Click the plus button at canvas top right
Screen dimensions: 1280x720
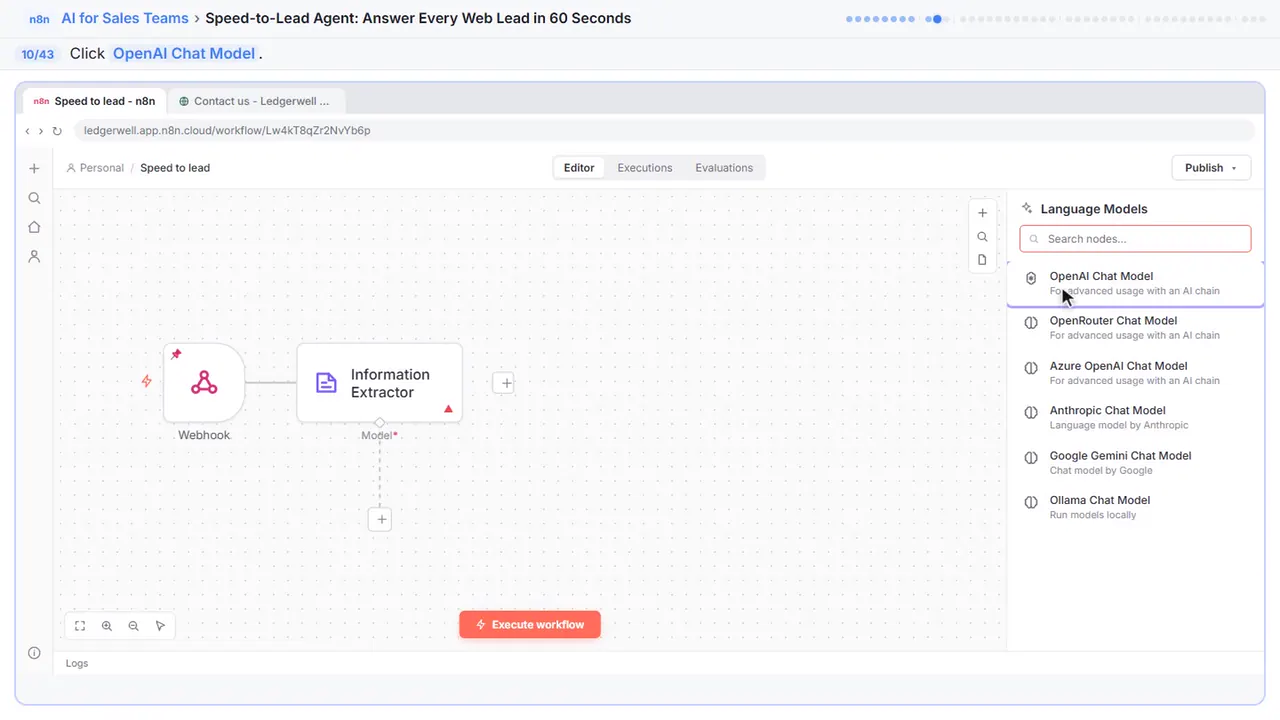pyautogui.click(x=982, y=213)
